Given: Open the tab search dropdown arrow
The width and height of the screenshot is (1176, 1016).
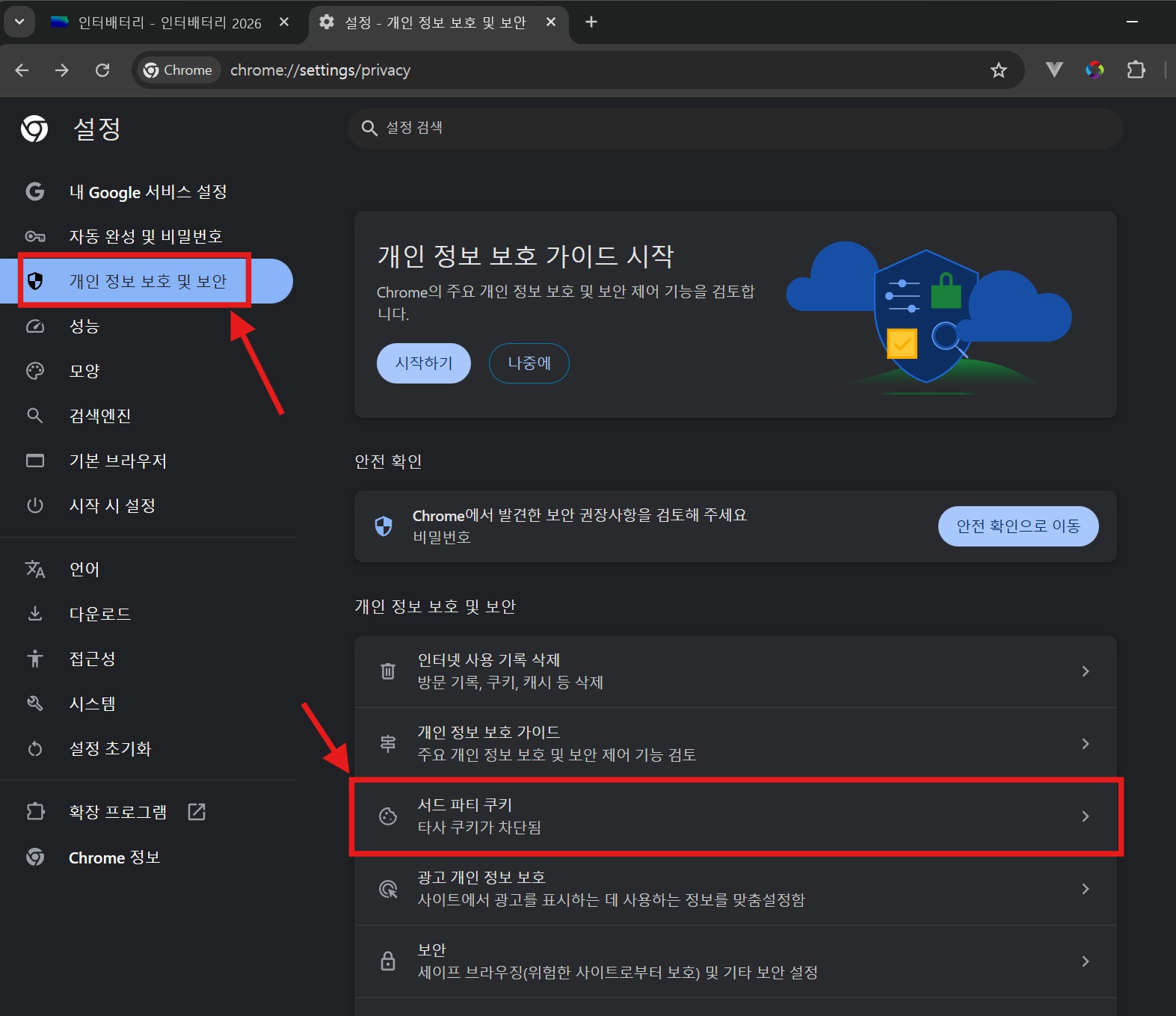Looking at the screenshot, I should tap(19, 22).
